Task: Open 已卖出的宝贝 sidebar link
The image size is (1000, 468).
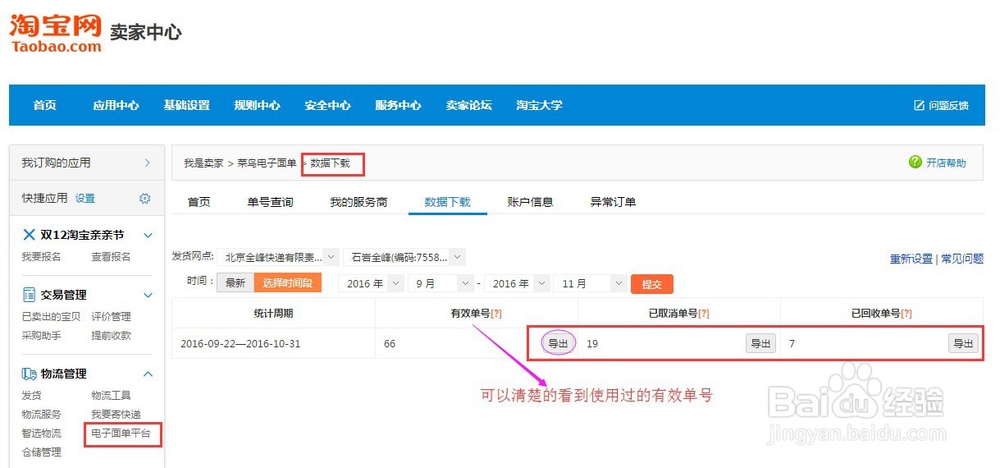Action: pyautogui.click(x=51, y=316)
